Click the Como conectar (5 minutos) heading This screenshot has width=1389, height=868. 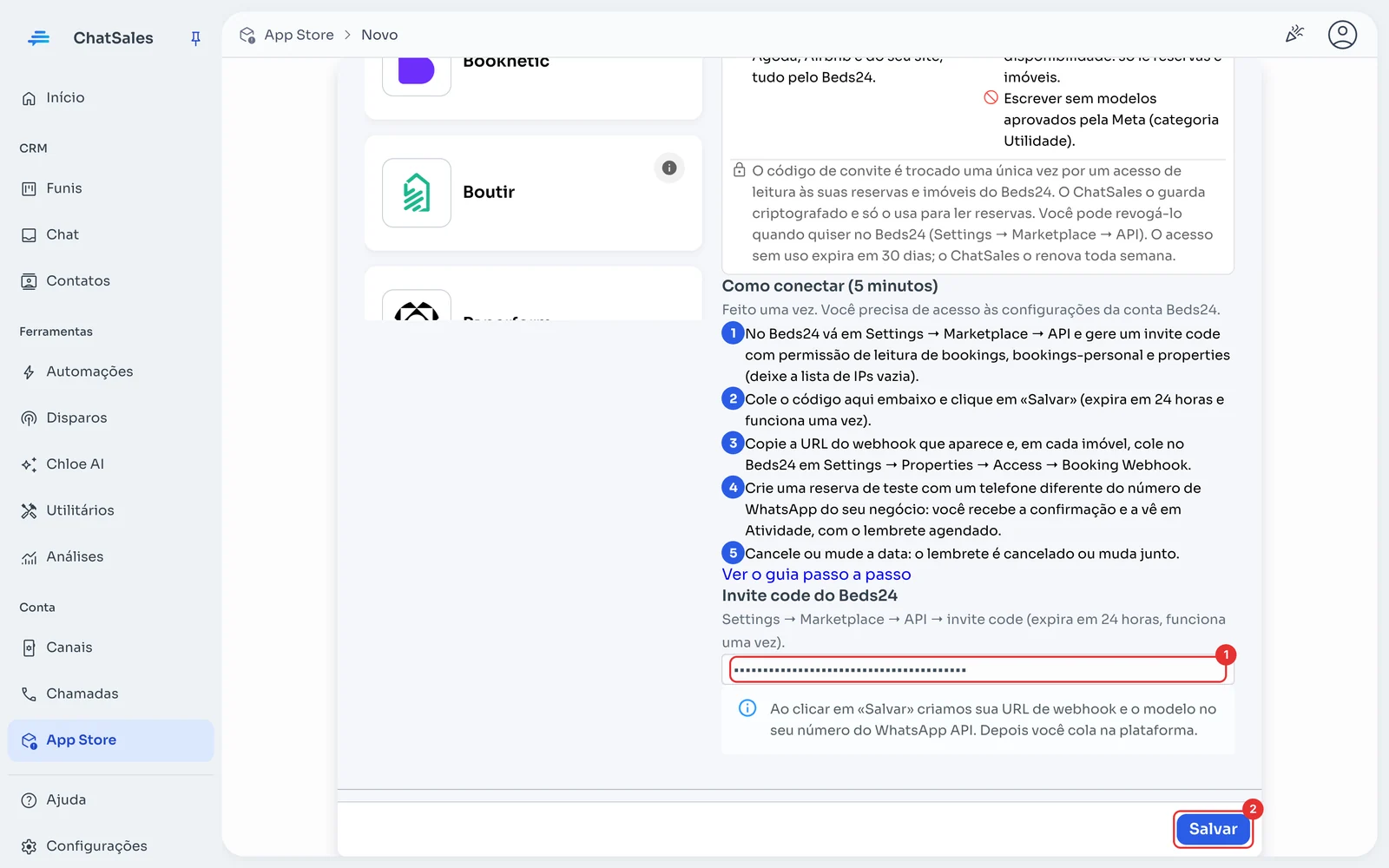(830, 286)
